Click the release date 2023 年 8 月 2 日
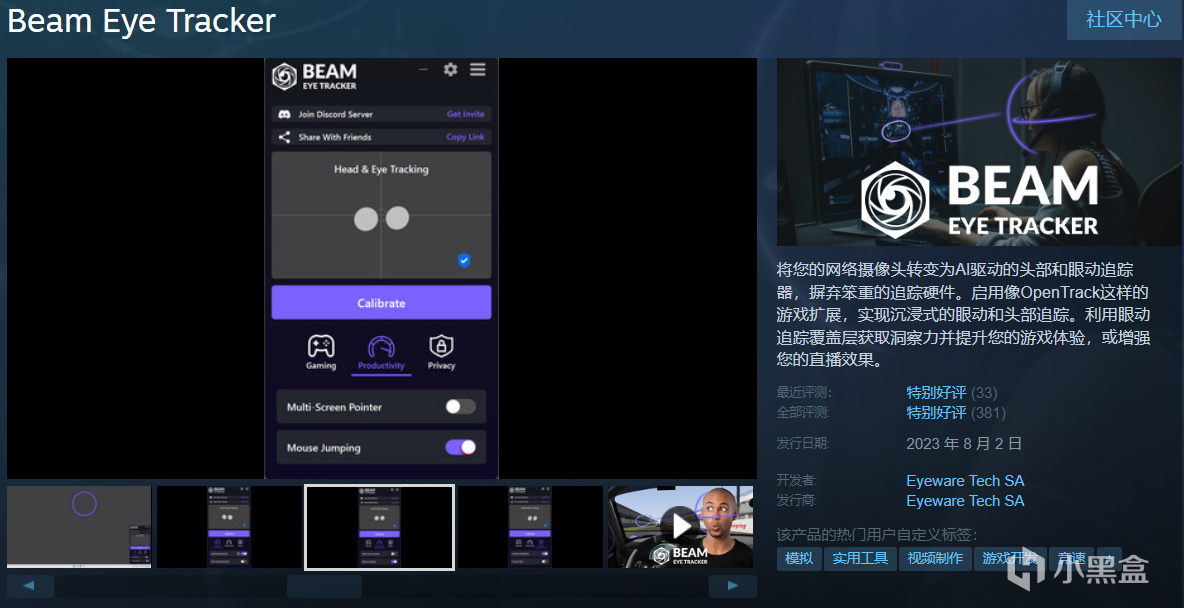The height and width of the screenshot is (608, 1184). click(964, 443)
